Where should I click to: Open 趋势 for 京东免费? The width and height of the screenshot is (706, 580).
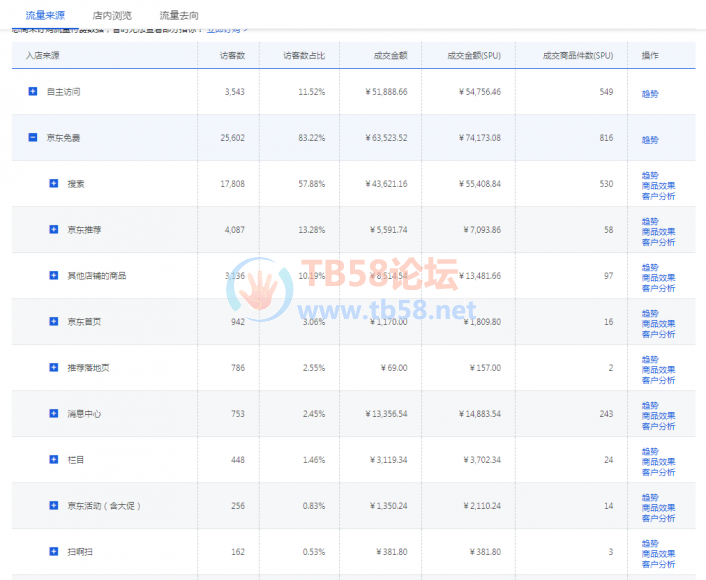click(x=650, y=140)
